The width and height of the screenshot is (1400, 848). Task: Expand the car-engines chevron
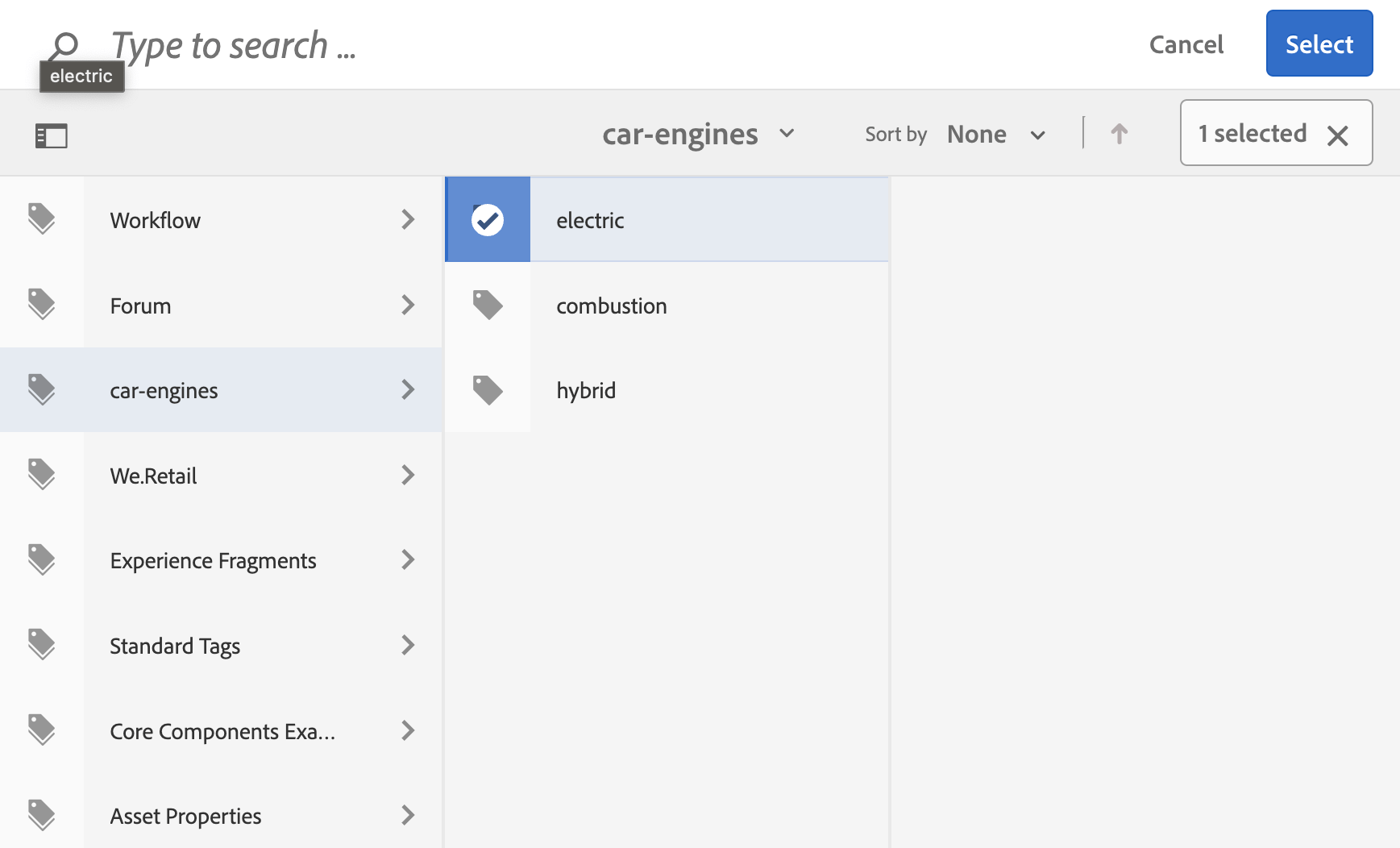408,390
